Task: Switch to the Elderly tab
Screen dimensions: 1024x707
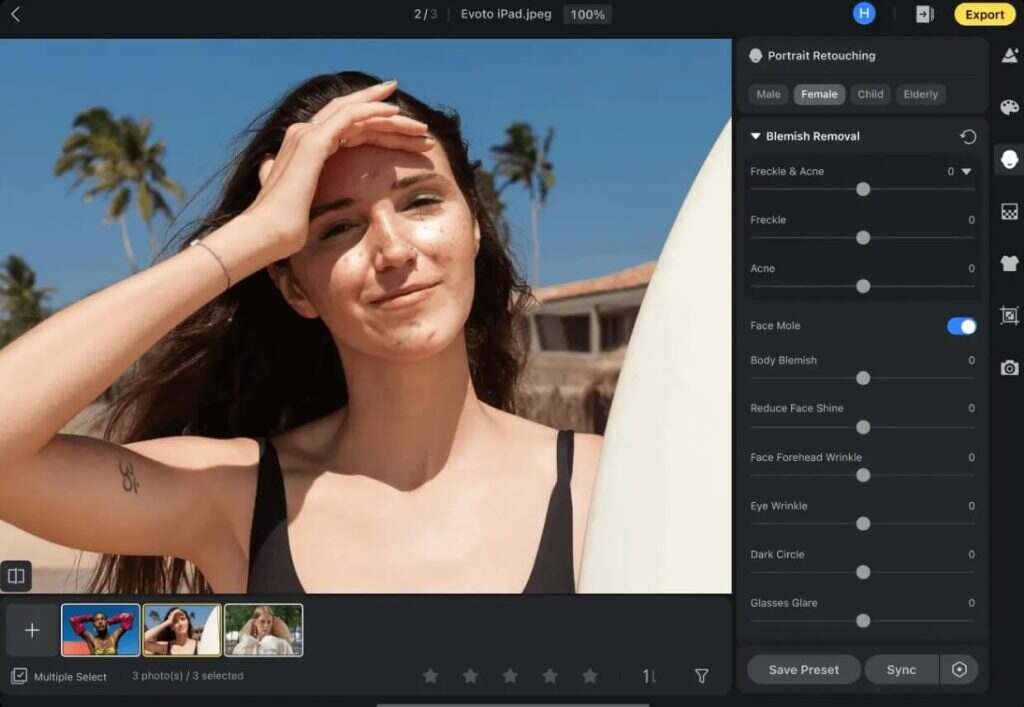Action: (920, 94)
